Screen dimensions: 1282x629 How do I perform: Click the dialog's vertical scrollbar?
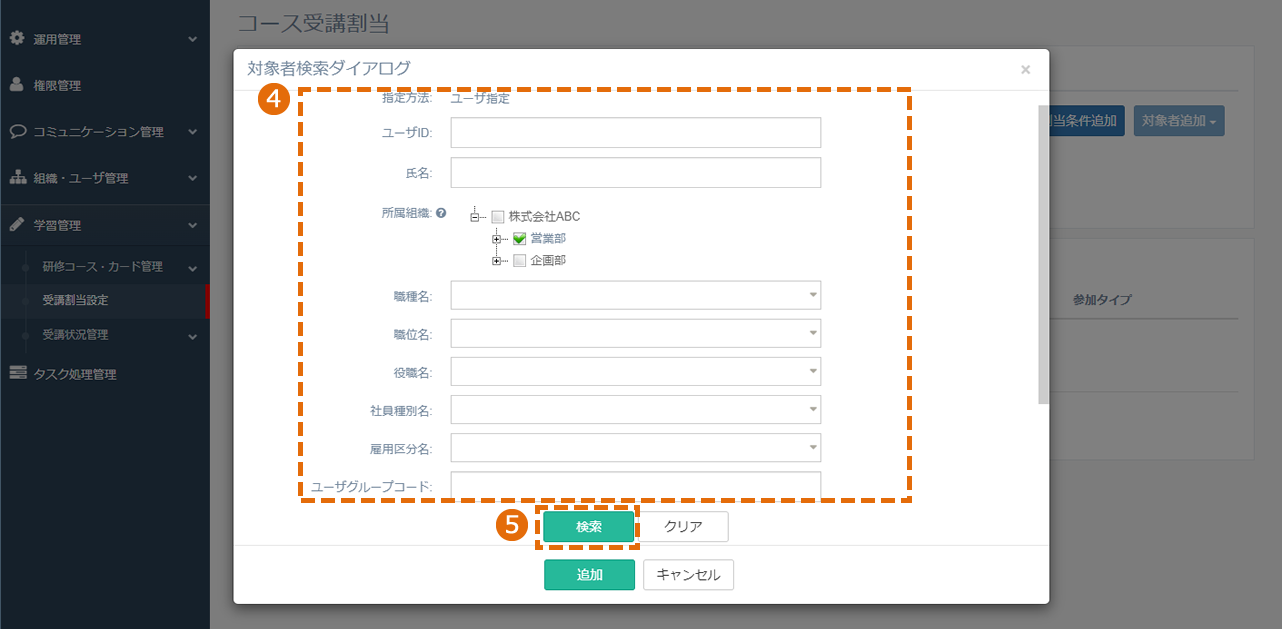coord(1043,254)
